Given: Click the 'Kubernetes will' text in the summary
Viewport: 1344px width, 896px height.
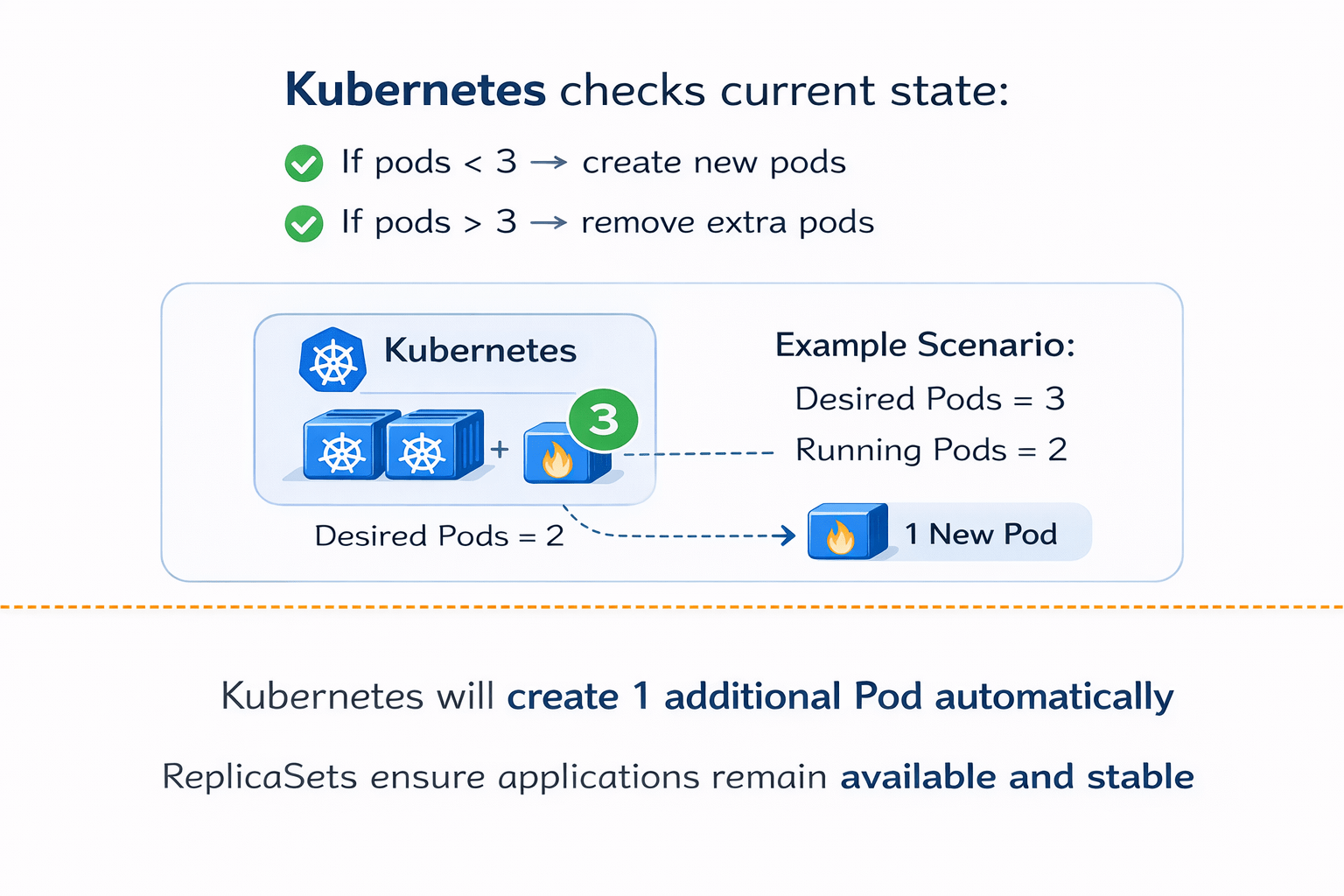Looking at the screenshot, I should [x=358, y=696].
